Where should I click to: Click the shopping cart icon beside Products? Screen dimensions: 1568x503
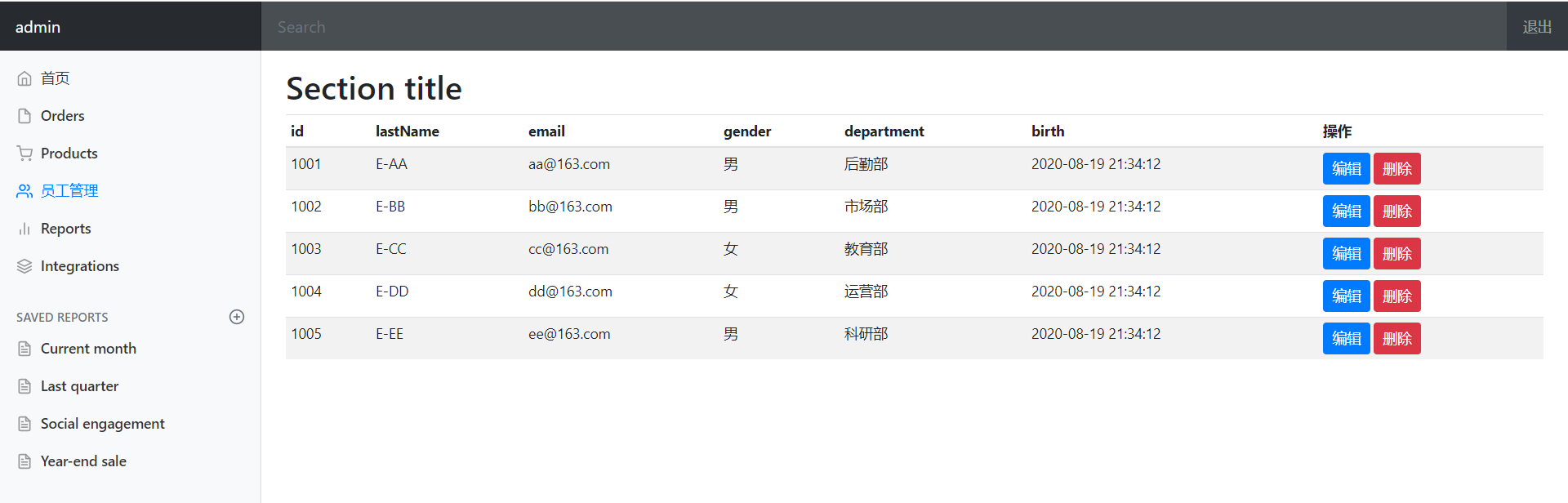[24, 154]
